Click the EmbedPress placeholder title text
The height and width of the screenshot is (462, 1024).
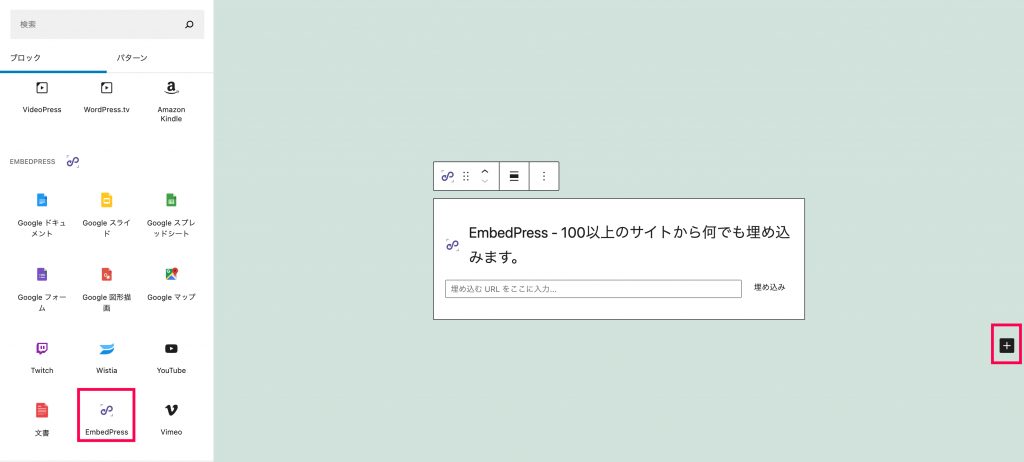(x=630, y=245)
